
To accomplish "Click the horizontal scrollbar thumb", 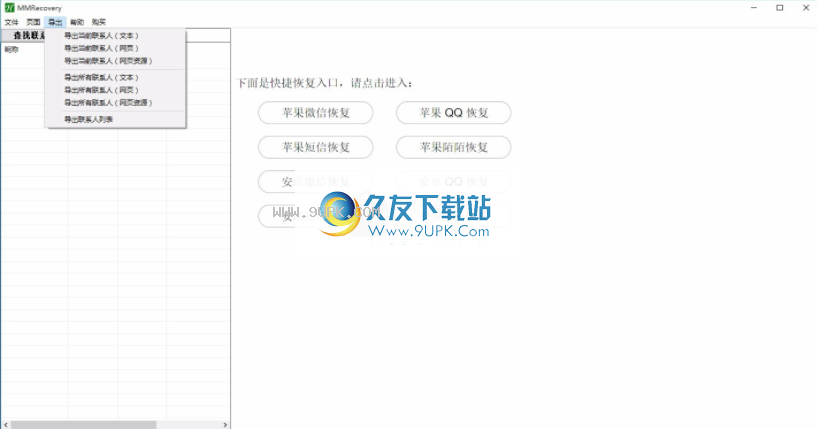I will coord(83,425).
